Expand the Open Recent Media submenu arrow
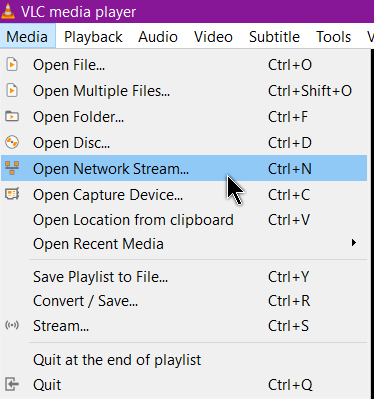374x399 pixels. click(x=354, y=243)
